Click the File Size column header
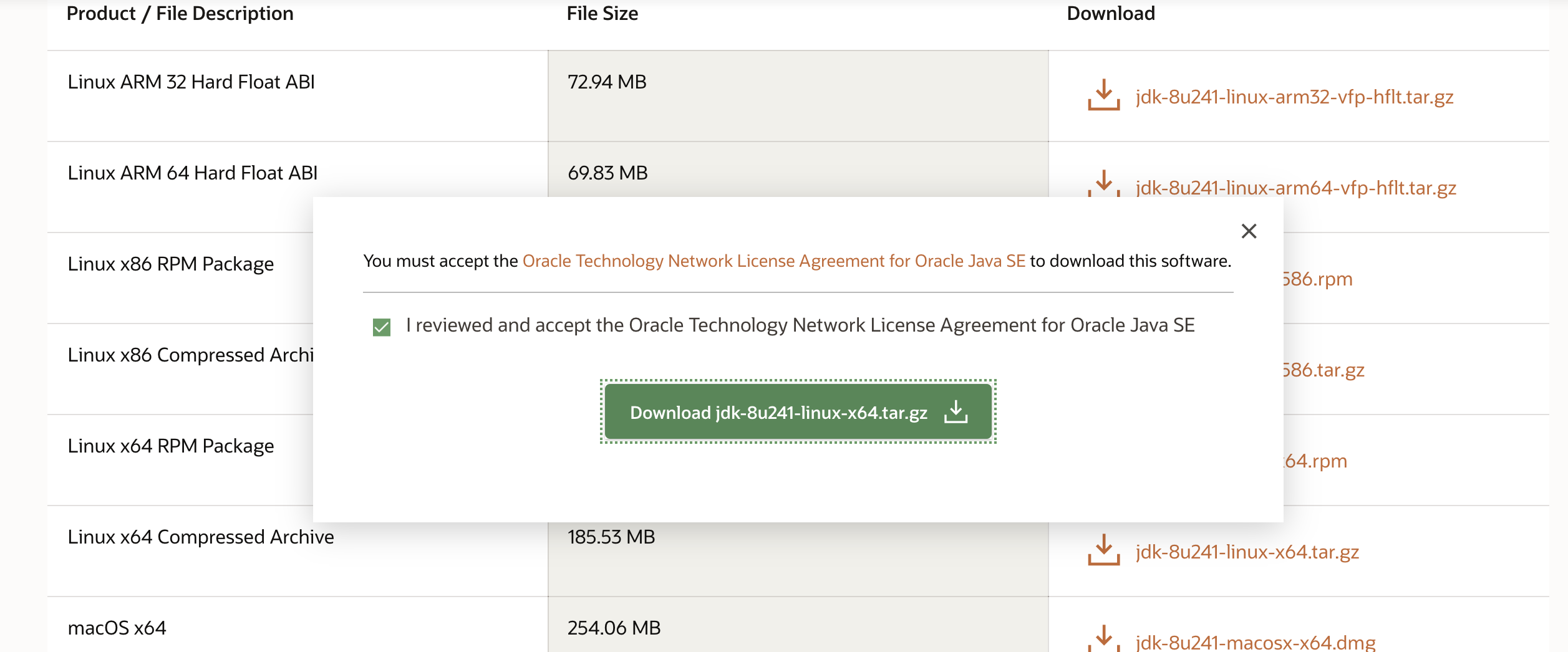Viewport: 1568px width, 652px height. pos(602,14)
